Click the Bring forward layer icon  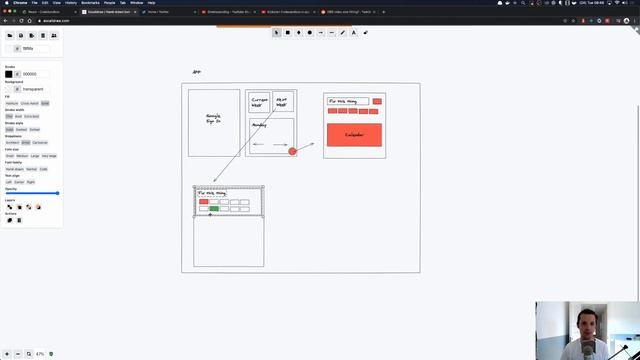pyautogui.click(x=38, y=207)
